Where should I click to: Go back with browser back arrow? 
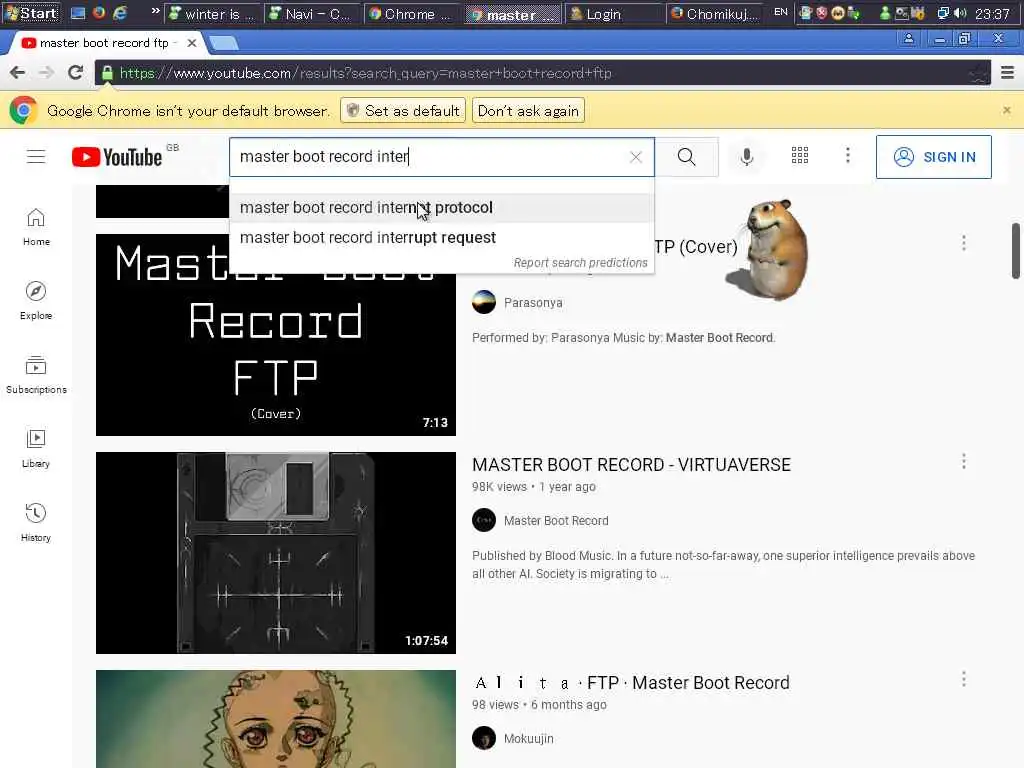[18, 72]
